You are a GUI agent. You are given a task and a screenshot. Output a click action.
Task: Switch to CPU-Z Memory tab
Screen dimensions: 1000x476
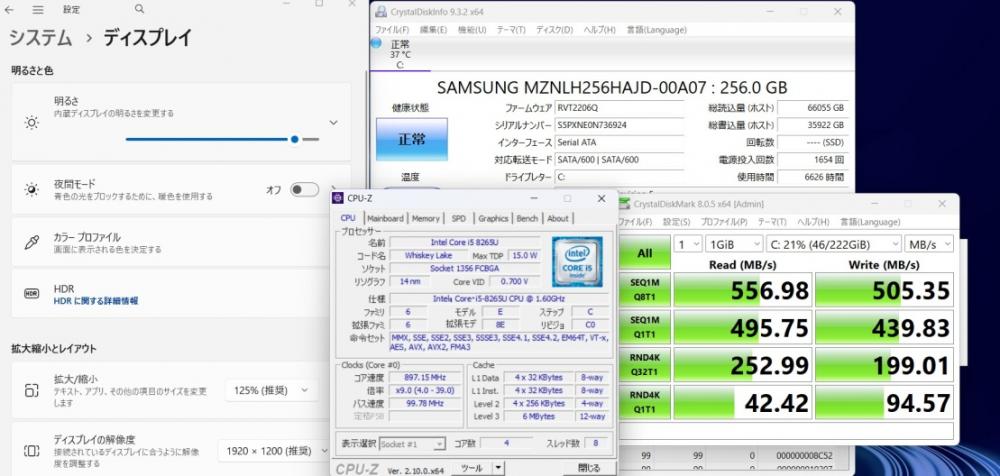click(425, 218)
